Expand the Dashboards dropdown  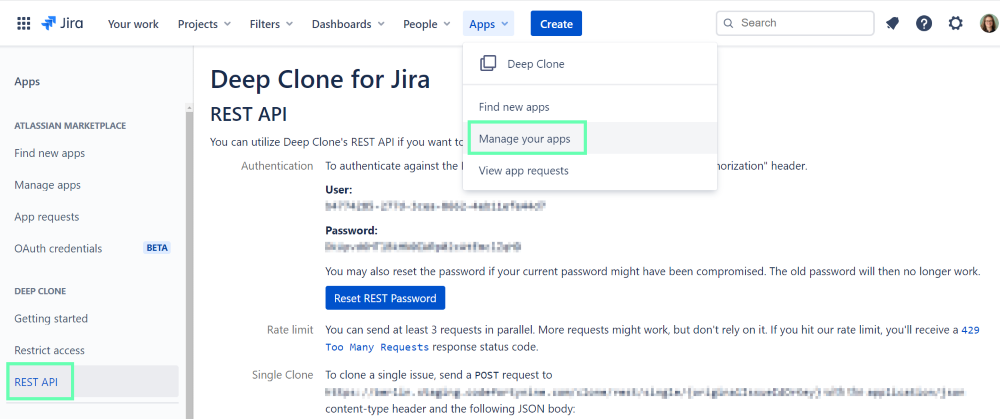coord(348,24)
